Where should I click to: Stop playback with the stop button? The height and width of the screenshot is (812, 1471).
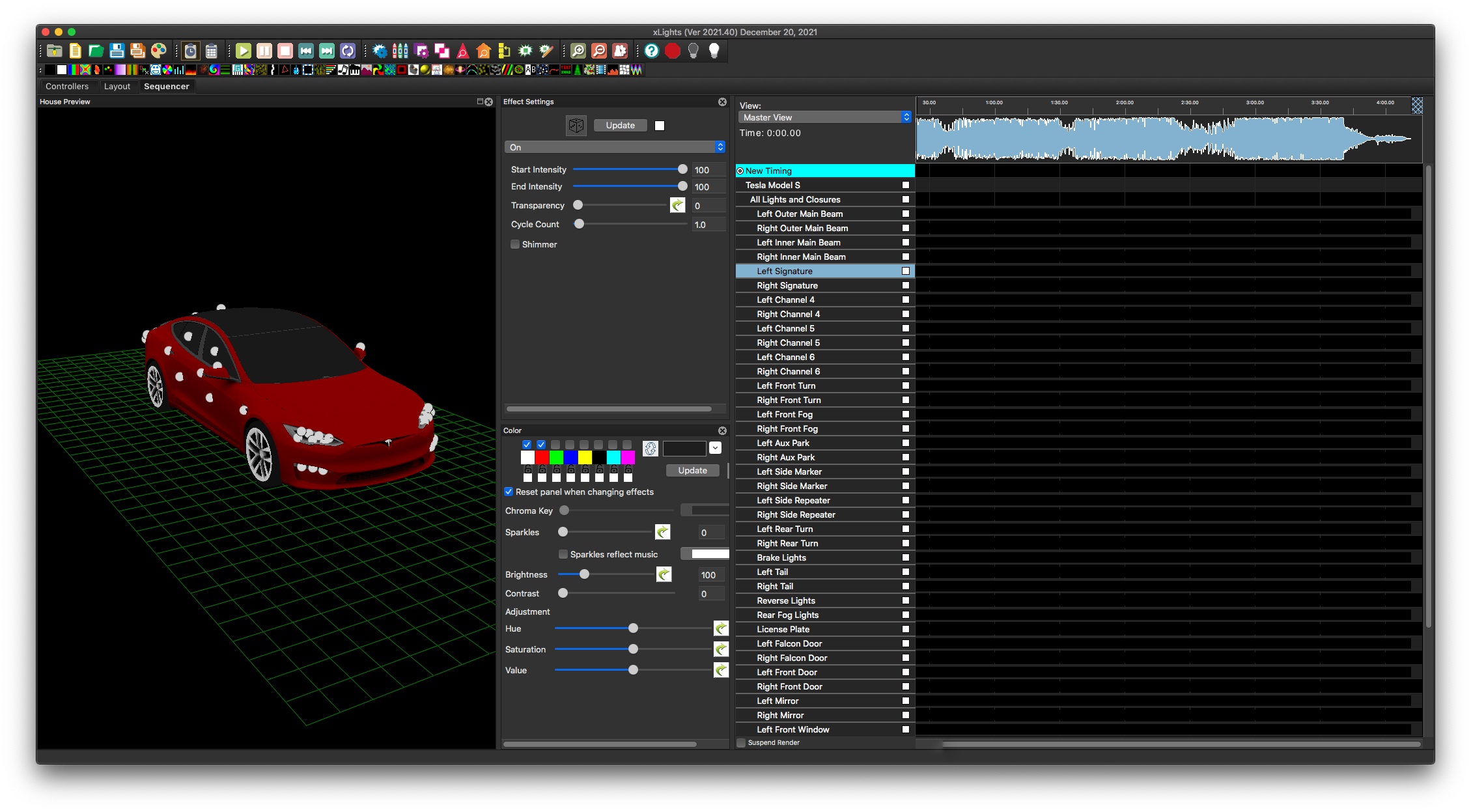285,51
